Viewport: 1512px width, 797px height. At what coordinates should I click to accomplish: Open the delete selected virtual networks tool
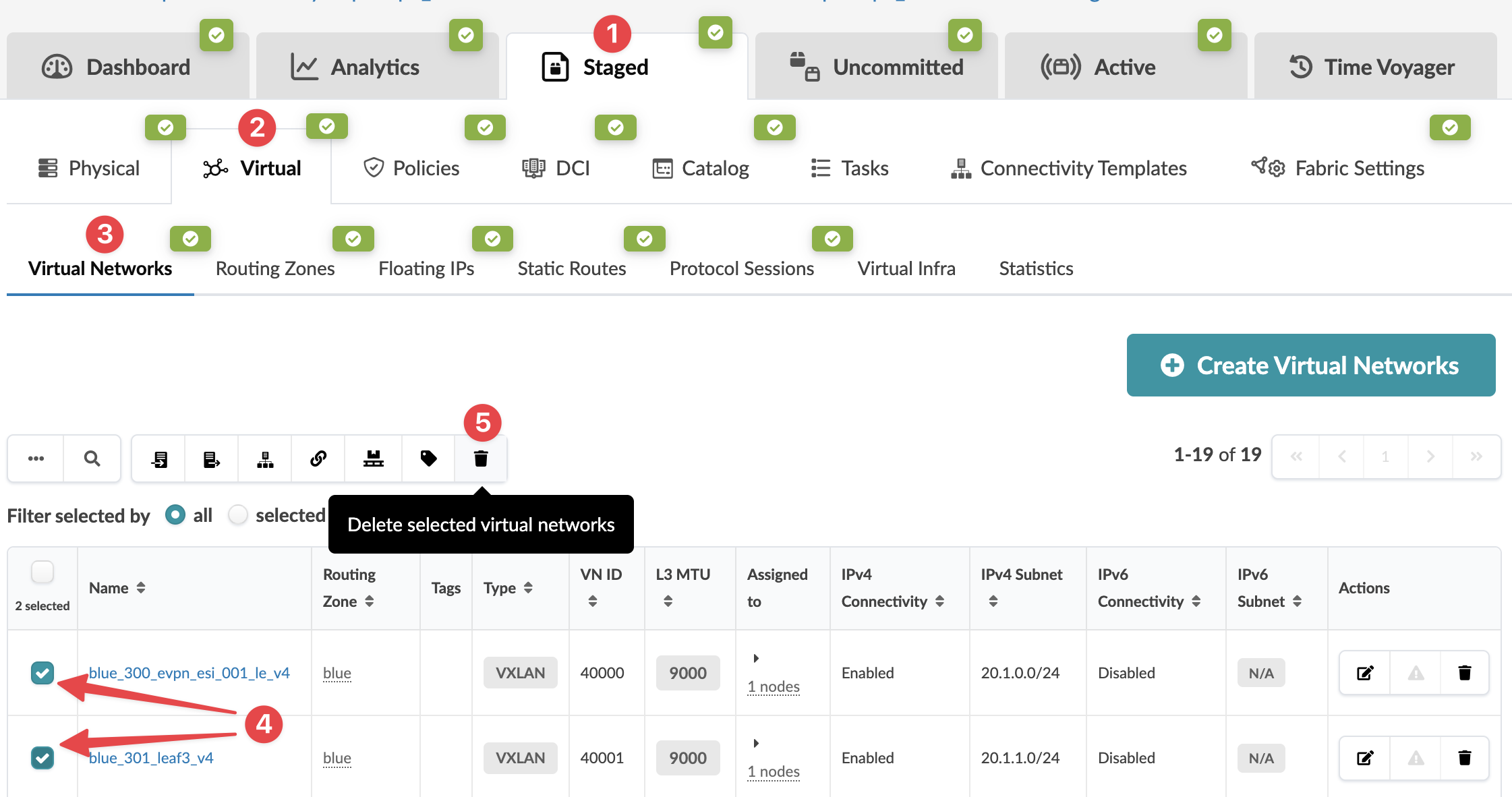[481, 459]
